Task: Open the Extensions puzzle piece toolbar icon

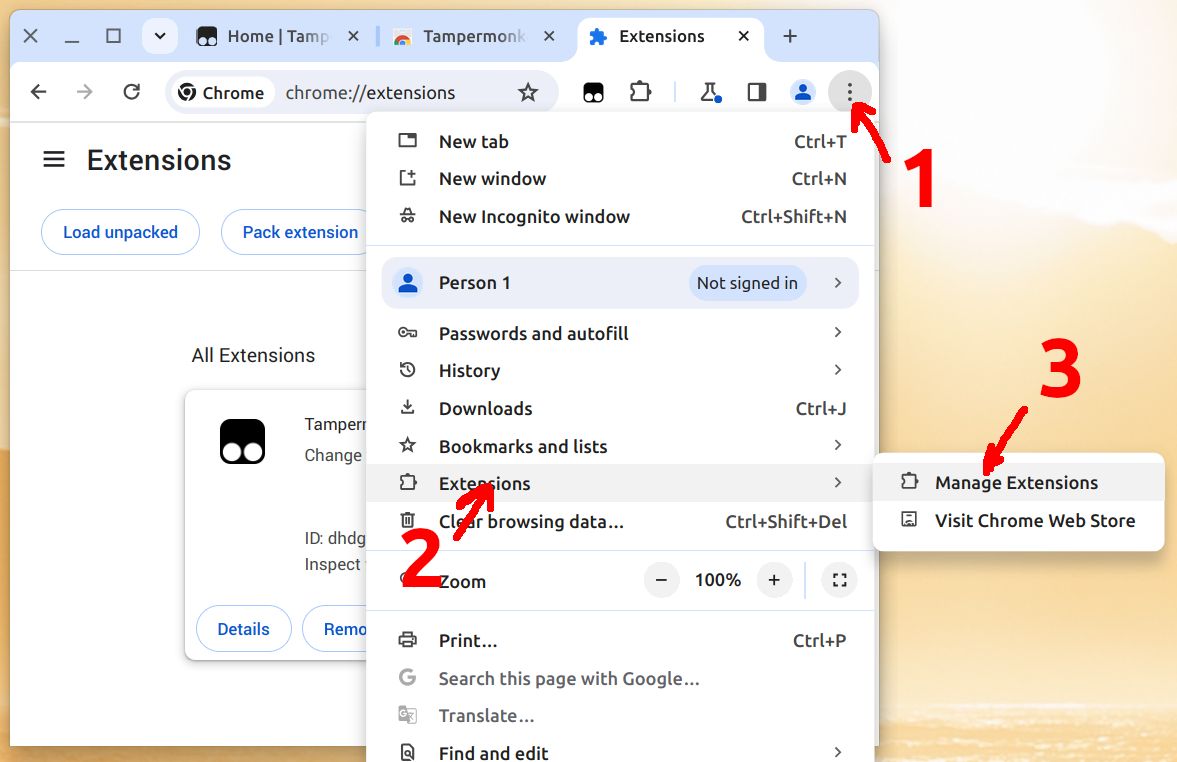Action: pos(640,91)
